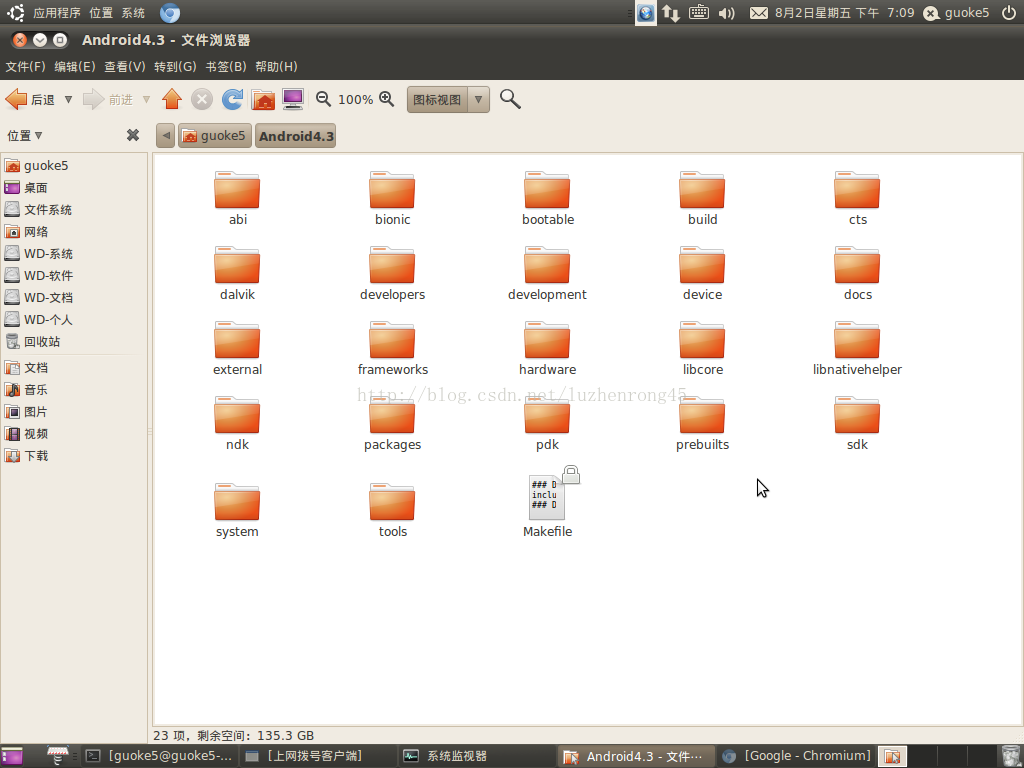Open the 查看(V) menu
Screen dimensions: 1024x768
125,67
